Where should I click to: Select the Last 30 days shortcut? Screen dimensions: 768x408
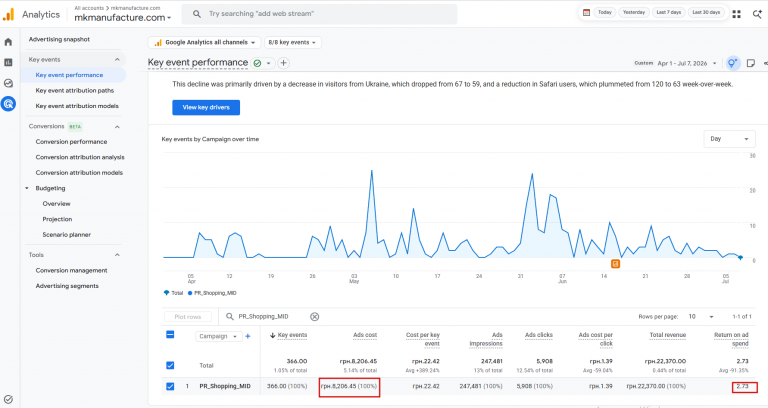click(x=706, y=12)
